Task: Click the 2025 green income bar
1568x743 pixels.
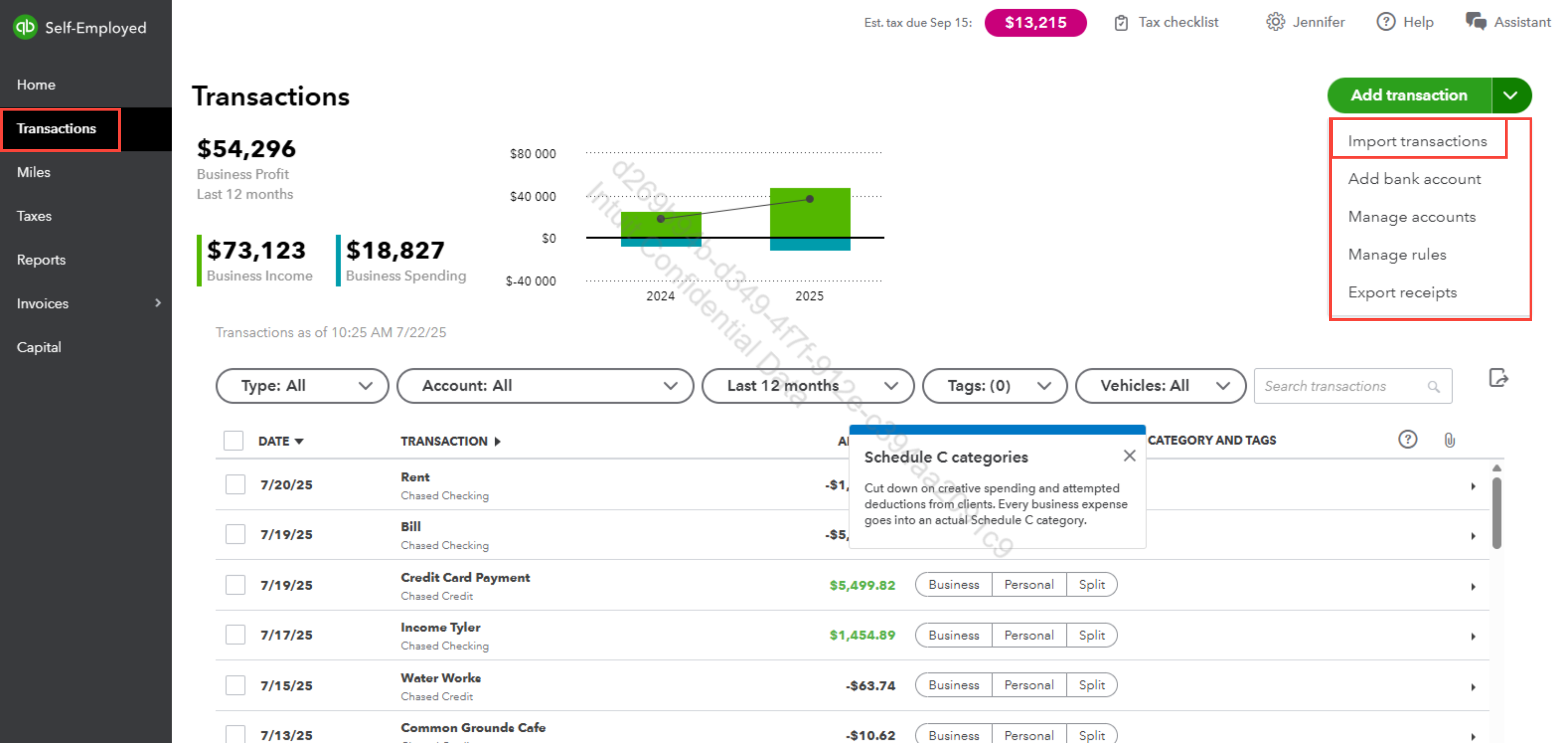Action: pos(809,213)
